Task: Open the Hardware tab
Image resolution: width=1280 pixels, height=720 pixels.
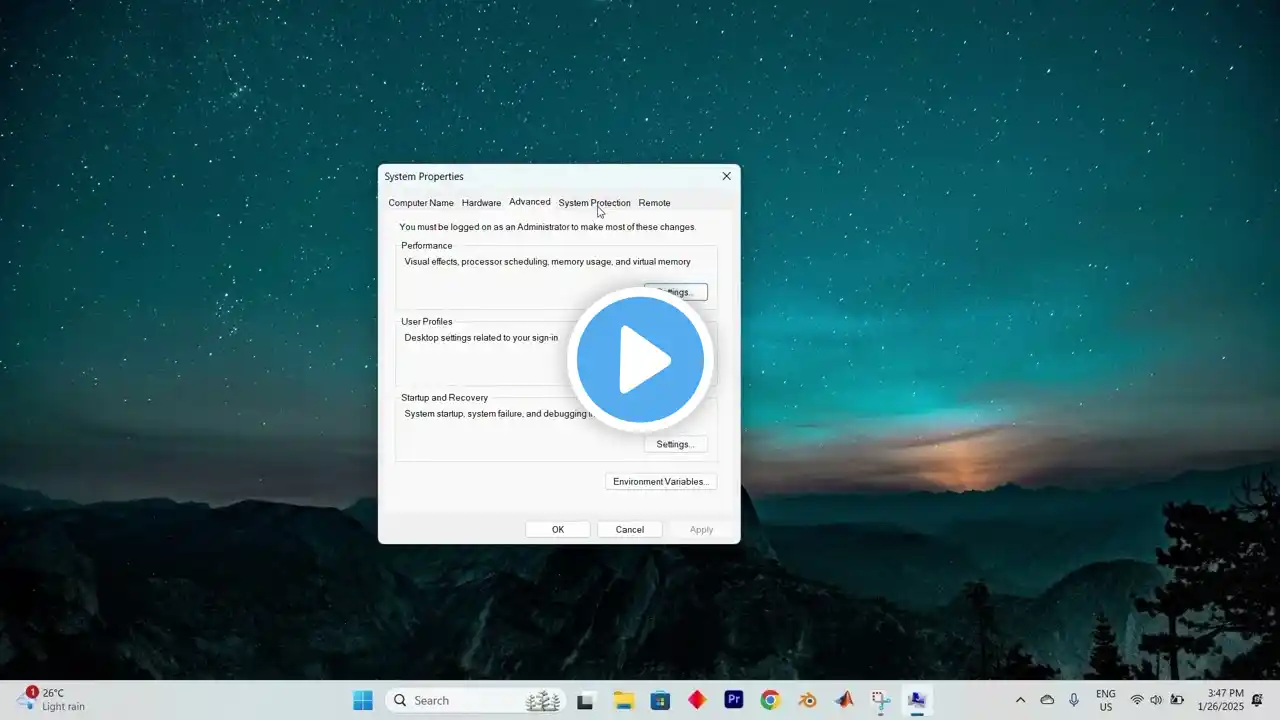Action: (481, 203)
